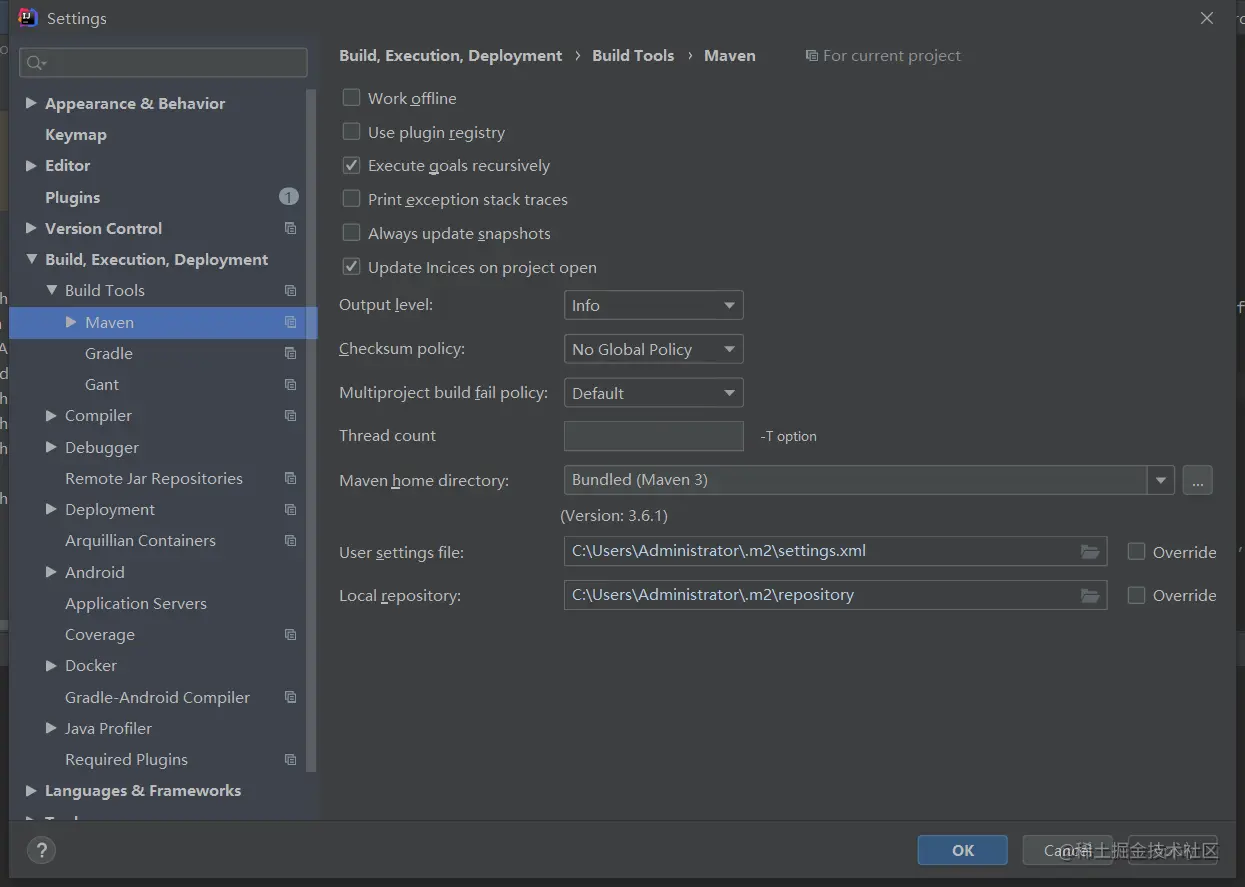Screen dimensions: 1245x887
Task: Enable the Work offline checkbox
Action: (x=352, y=98)
